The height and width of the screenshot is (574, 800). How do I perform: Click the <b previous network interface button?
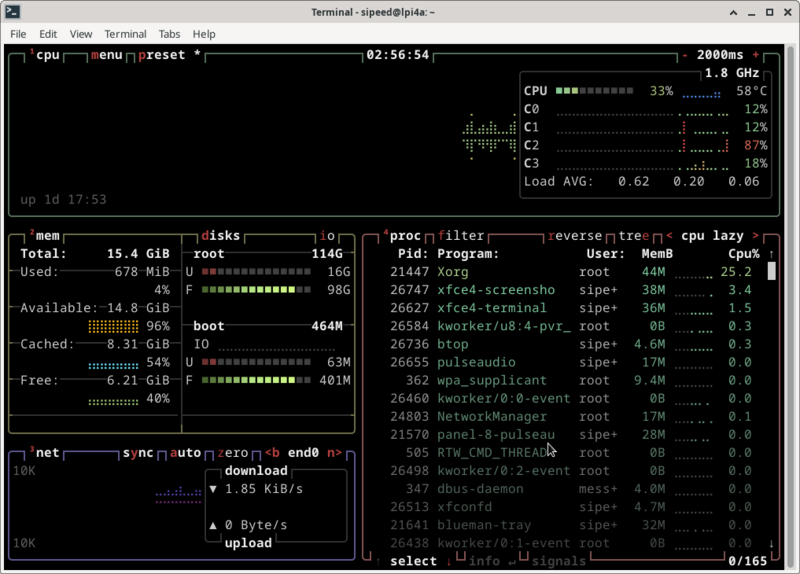coord(272,453)
